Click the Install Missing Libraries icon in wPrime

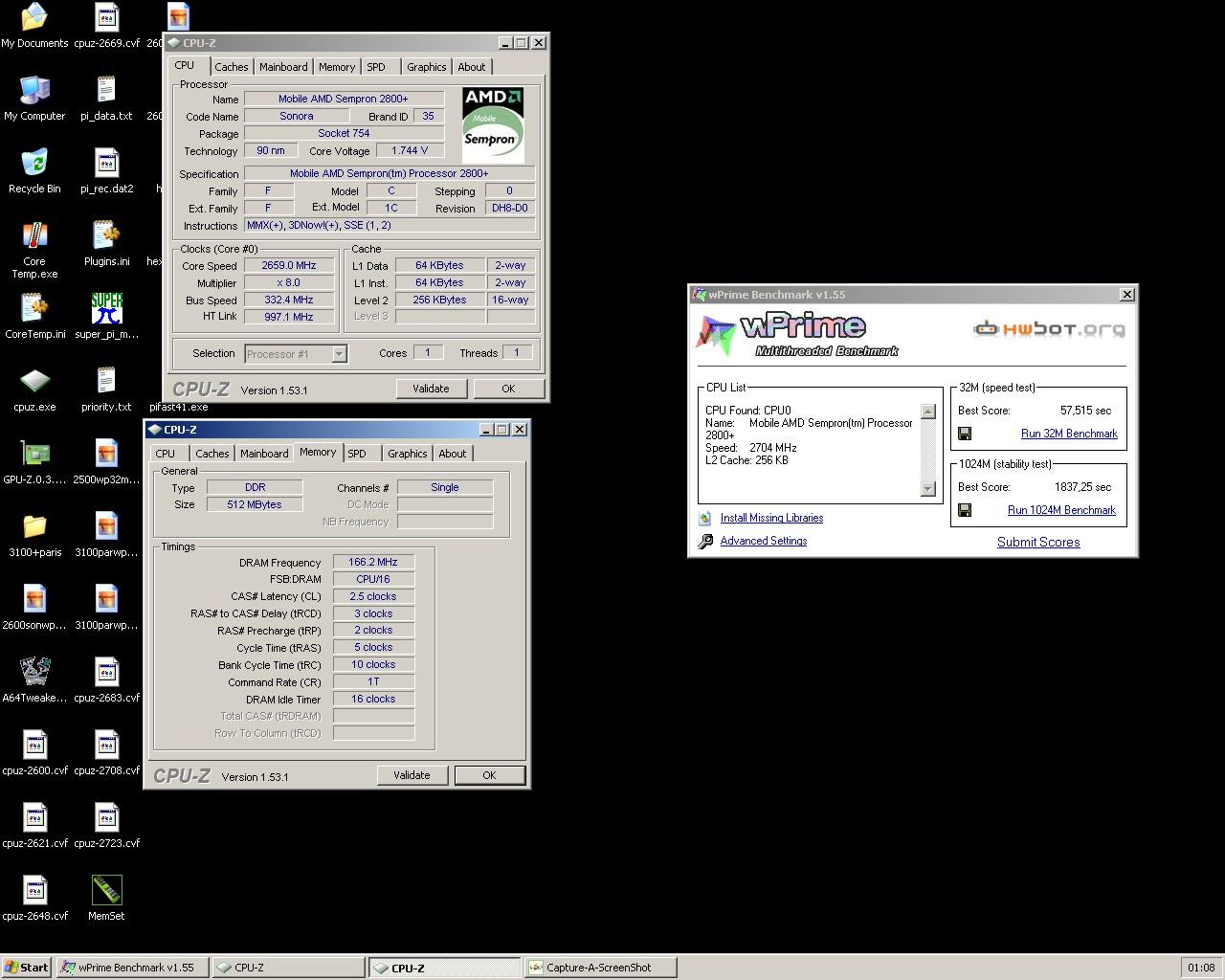pos(705,518)
